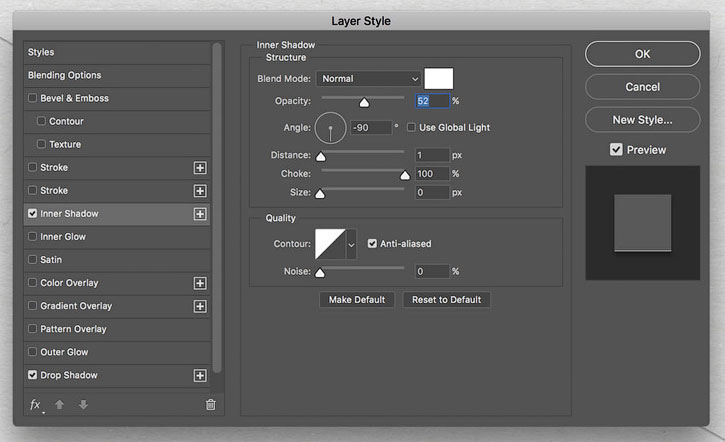Enable the Use Global Light checkbox
725x442 pixels.
411,127
